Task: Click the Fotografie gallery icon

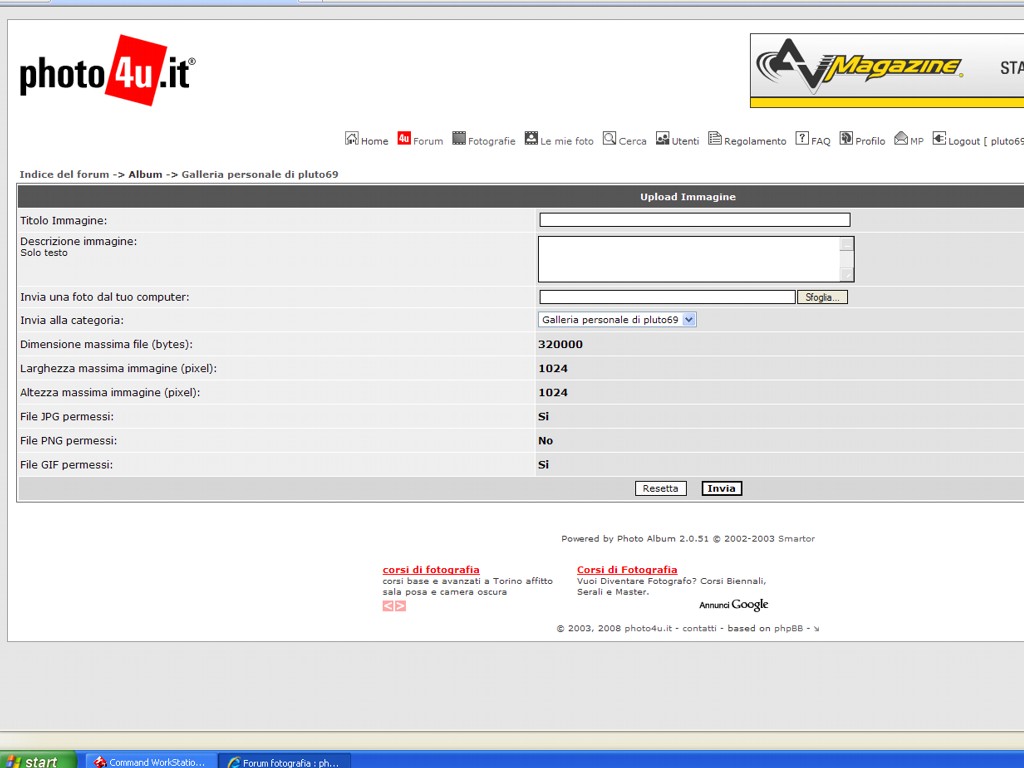Action: click(459, 139)
